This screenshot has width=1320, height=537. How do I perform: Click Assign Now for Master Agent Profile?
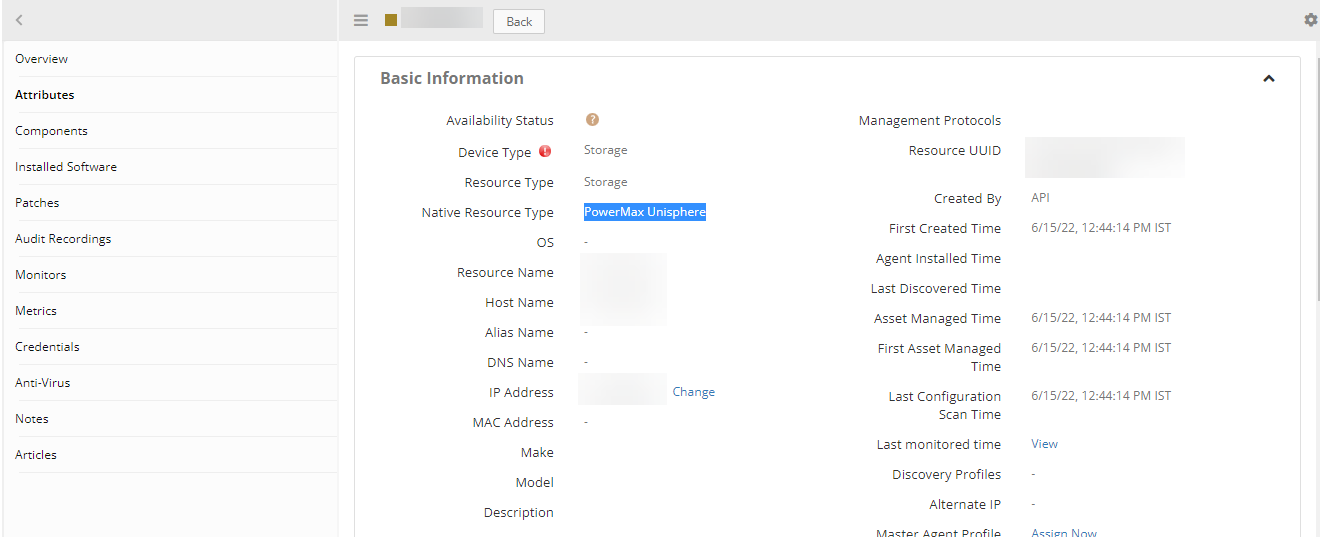tap(1064, 533)
